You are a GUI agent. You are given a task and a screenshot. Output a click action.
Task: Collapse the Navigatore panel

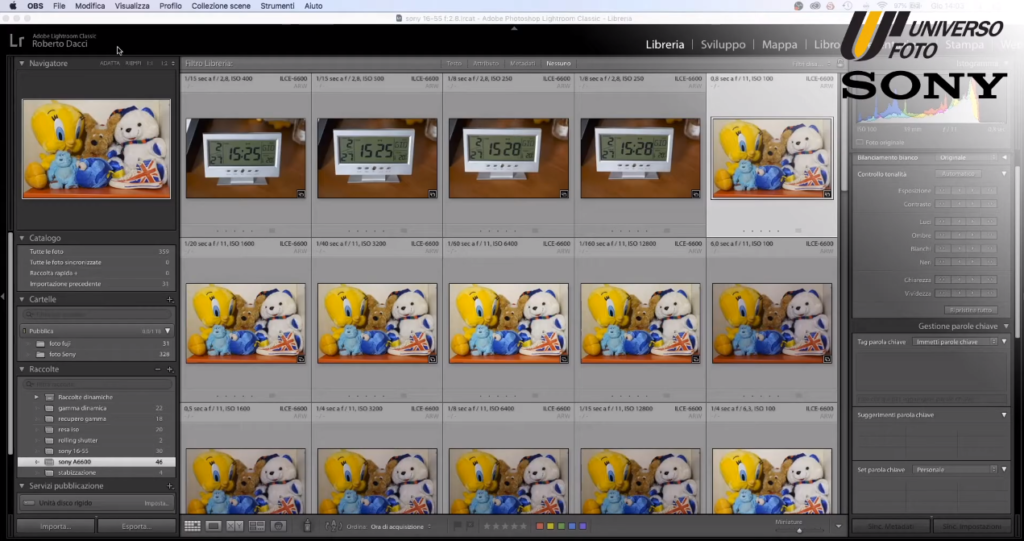(x=22, y=63)
